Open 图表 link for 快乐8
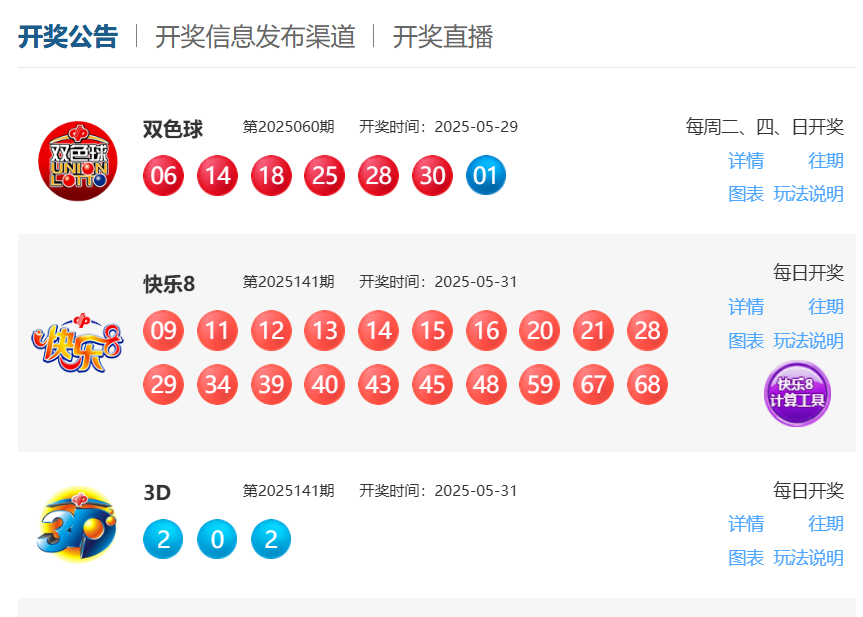Screen dimensions: 863x617 point(746,341)
